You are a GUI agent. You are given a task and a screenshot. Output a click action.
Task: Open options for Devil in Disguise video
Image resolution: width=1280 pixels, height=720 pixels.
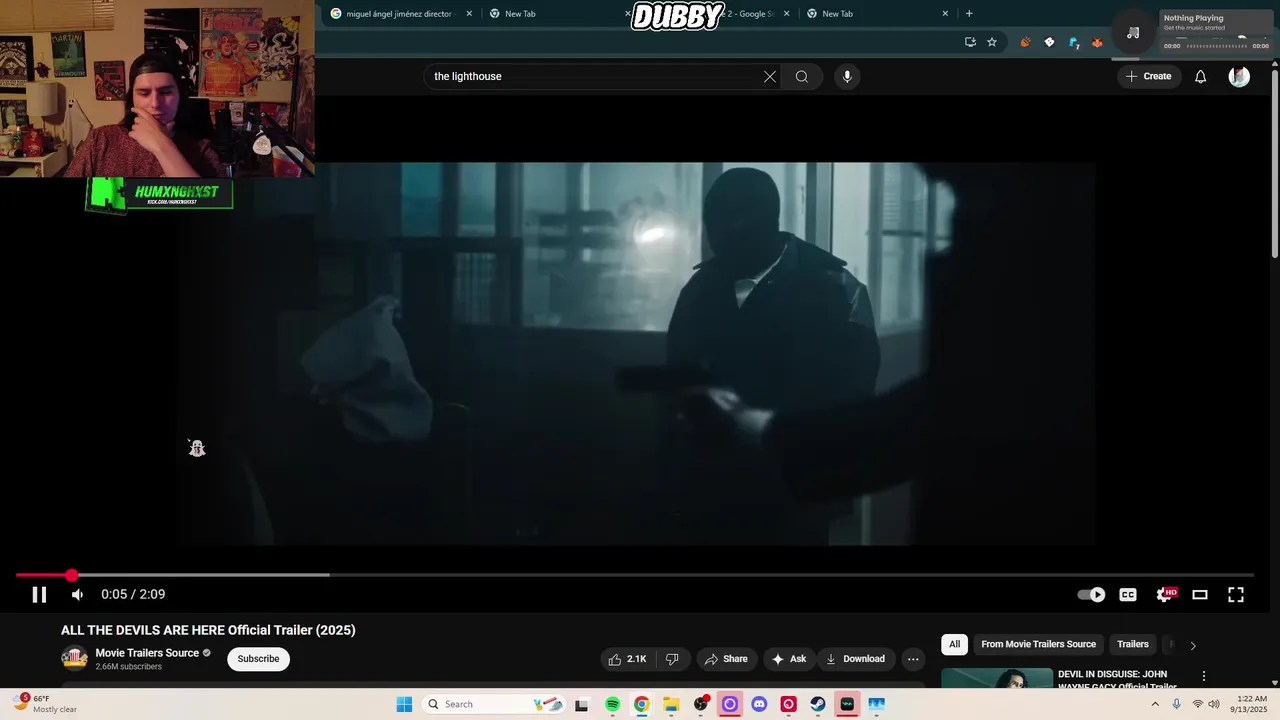(x=1204, y=676)
